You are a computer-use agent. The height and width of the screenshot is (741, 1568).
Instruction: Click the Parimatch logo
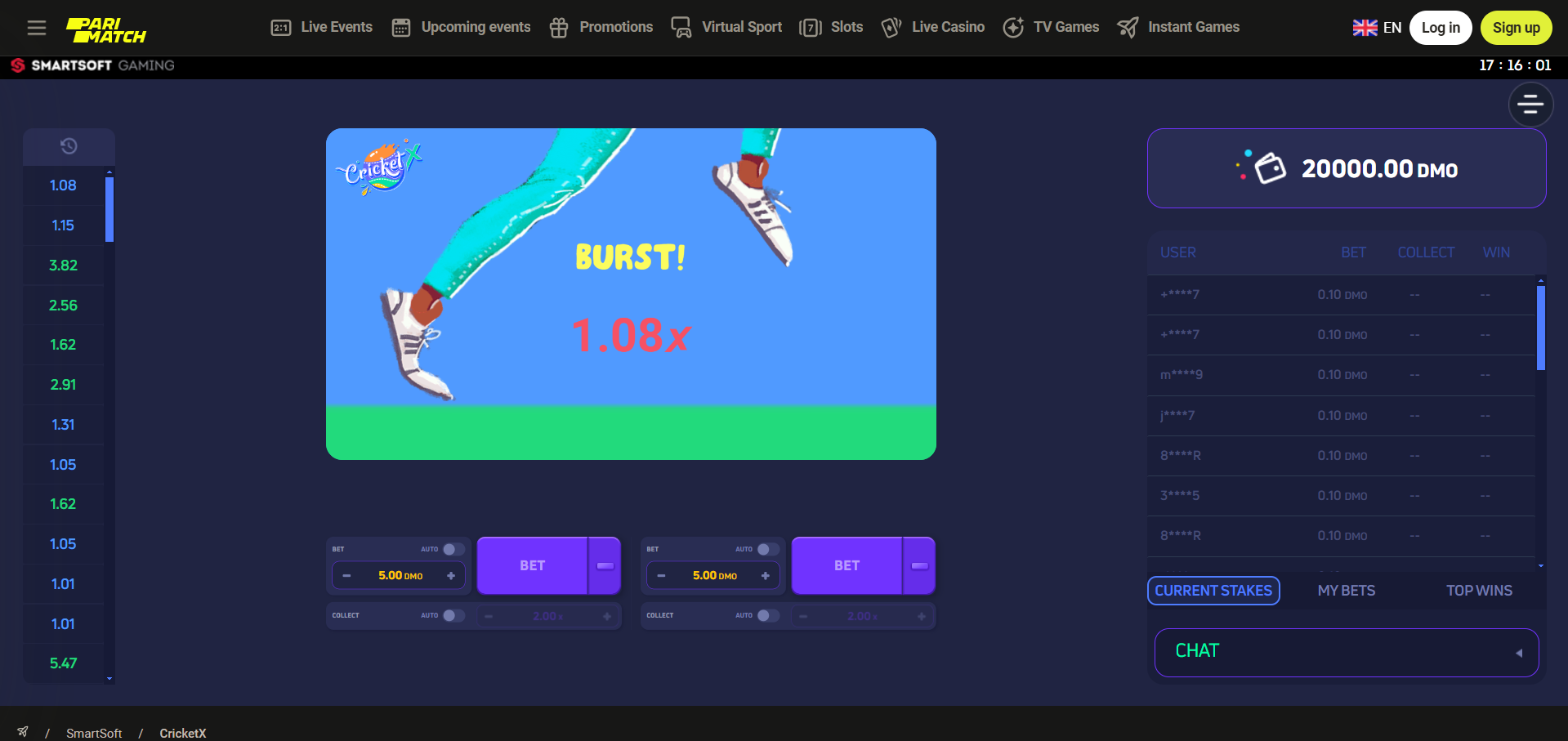pyautogui.click(x=105, y=30)
